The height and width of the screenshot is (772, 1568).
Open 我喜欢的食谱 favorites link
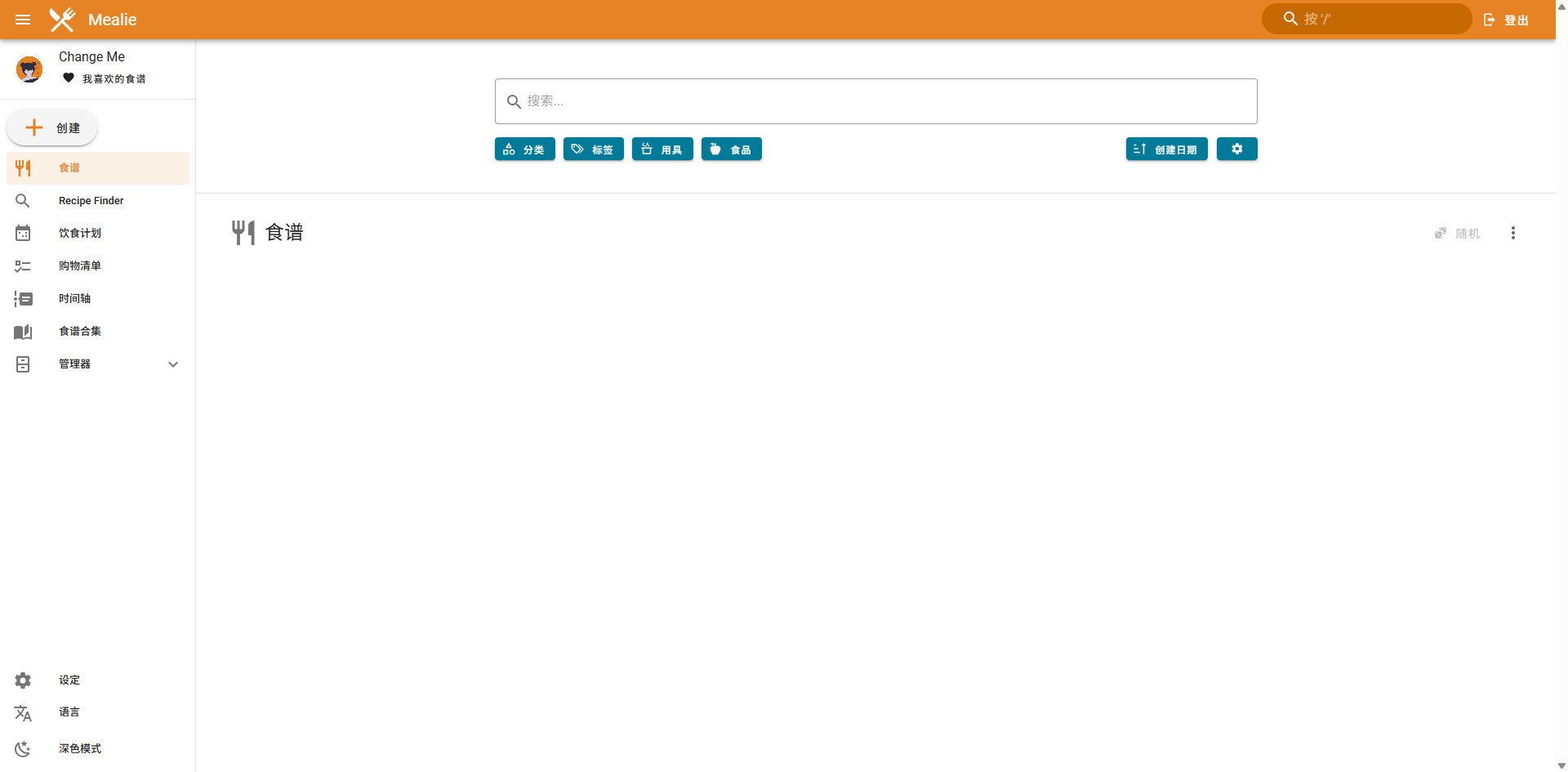[x=105, y=78]
